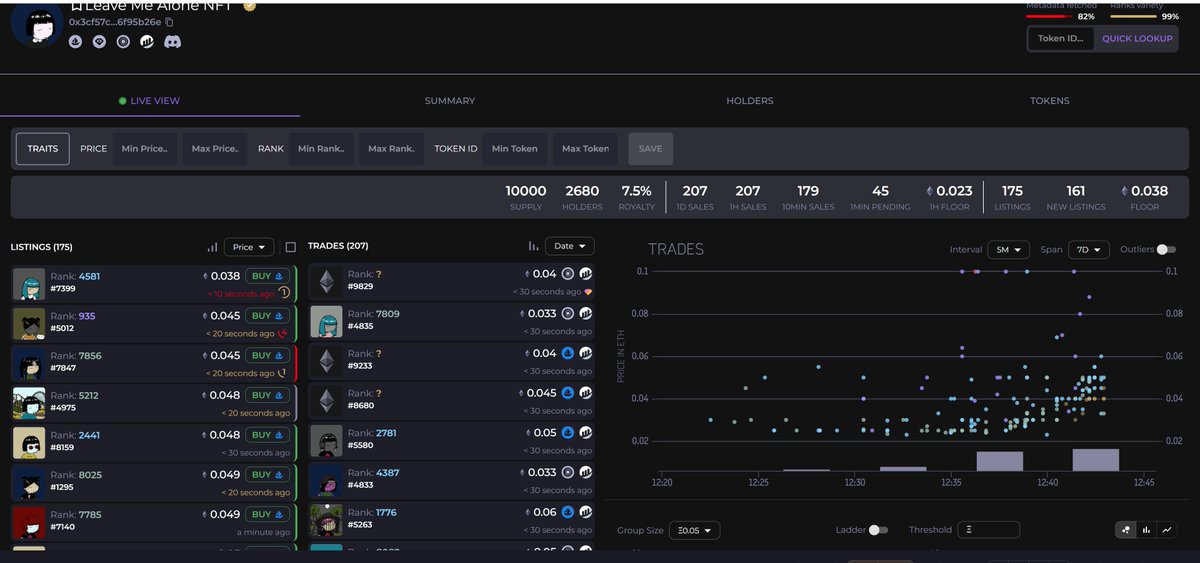Viewport: 1200px width, 563px height.
Task: Switch chart to bar chart view
Action: 1147,530
